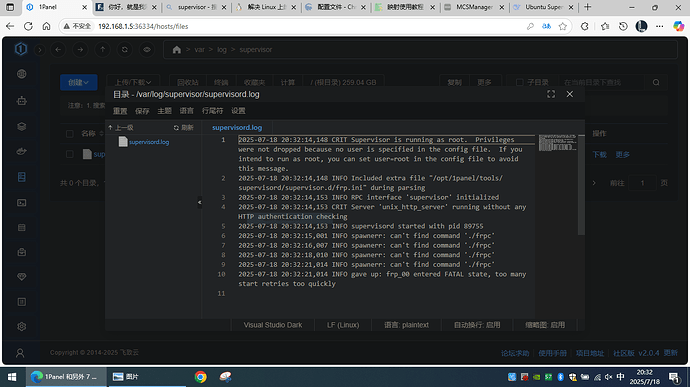Click the editor minimap preview

[x=558, y=143]
